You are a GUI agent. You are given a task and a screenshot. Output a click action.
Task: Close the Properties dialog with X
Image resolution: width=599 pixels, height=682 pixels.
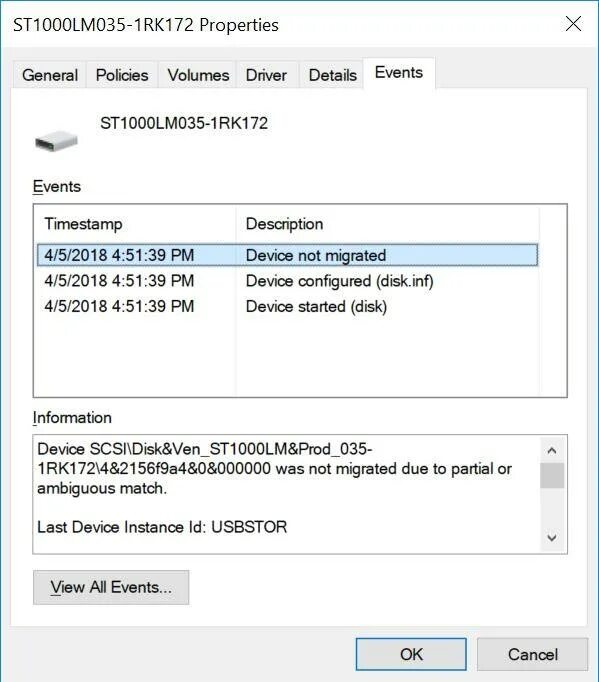click(x=573, y=23)
